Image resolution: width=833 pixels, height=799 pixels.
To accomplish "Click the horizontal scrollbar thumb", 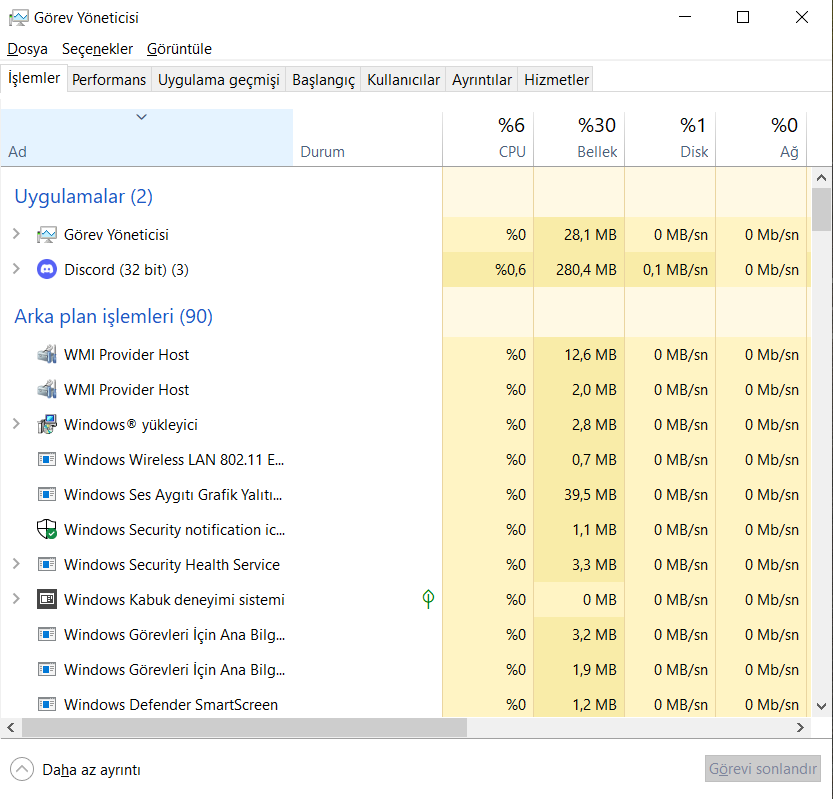I will (x=244, y=727).
